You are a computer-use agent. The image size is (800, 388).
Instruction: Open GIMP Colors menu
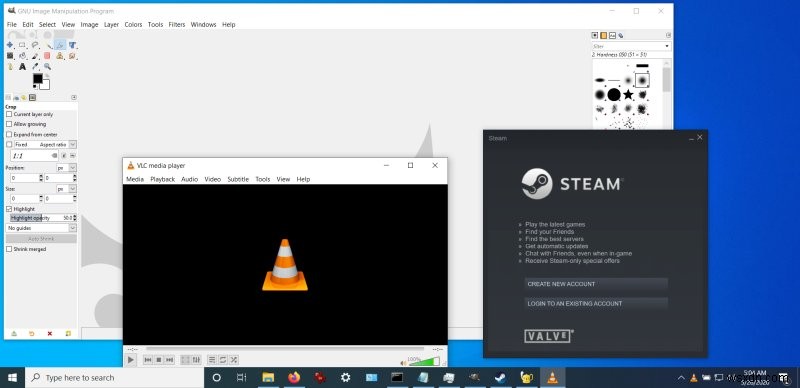[x=133, y=25]
